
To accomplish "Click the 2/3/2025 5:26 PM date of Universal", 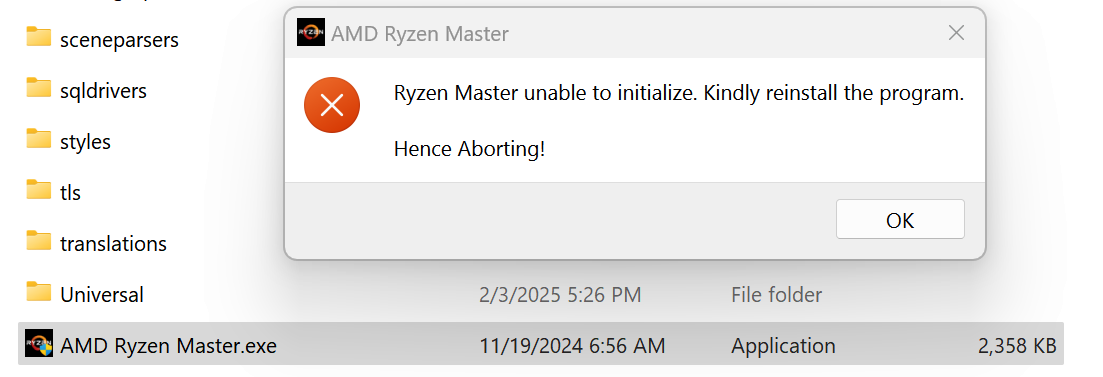I will pyautogui.click(x=560, y=294).
